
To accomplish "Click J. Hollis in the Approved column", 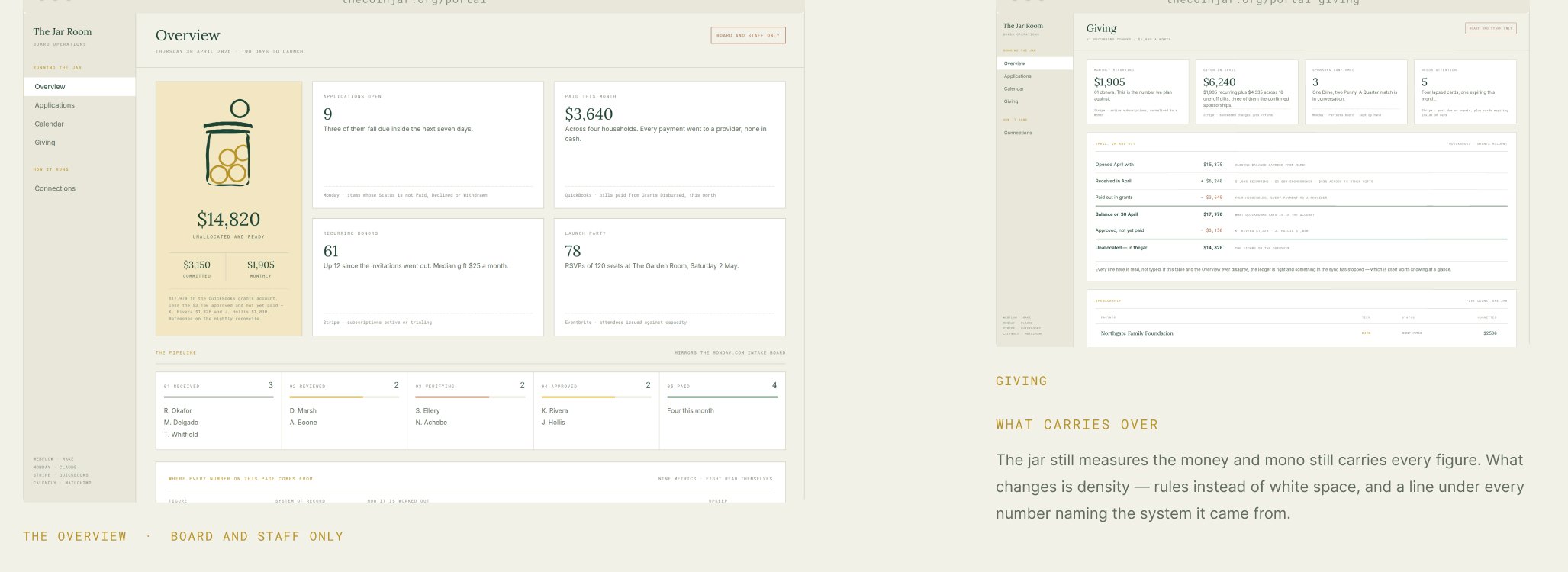I will click(553, 423).
